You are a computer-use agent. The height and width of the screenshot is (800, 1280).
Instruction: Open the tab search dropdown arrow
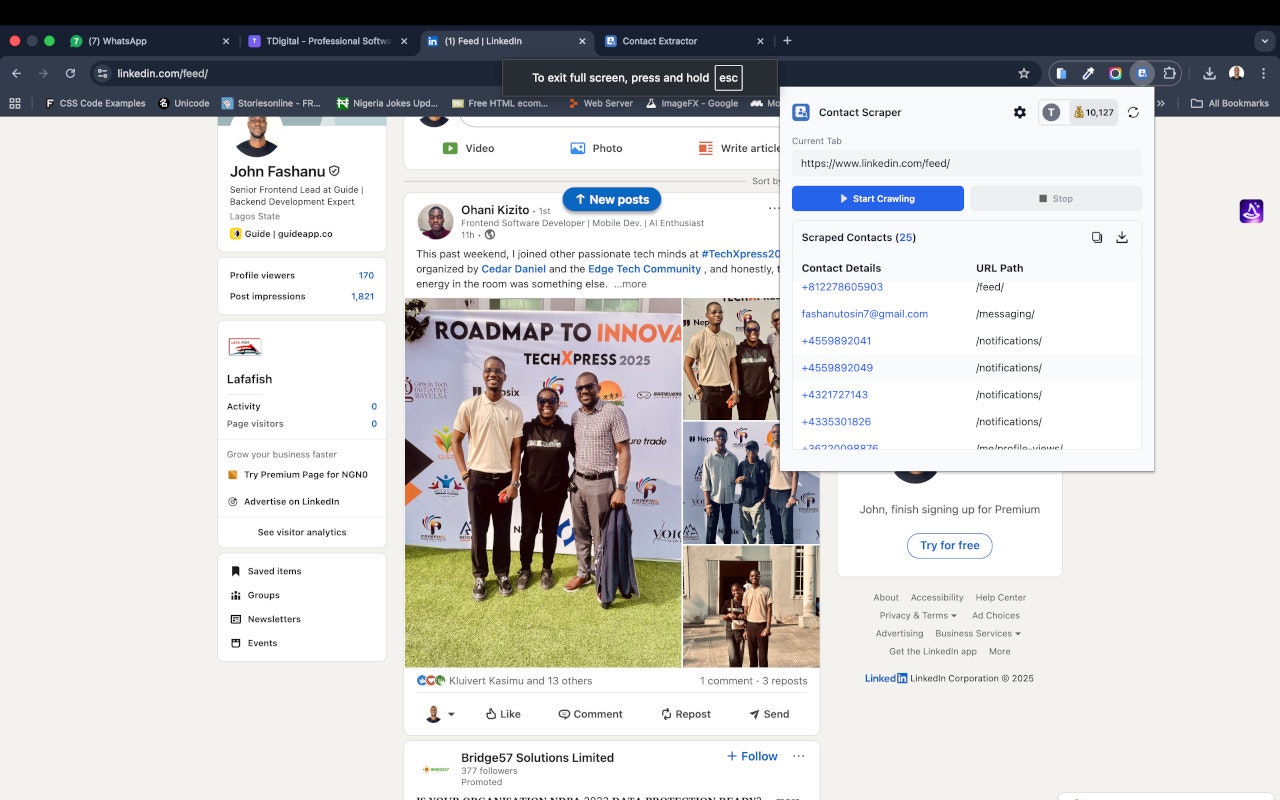coord(1265,41)
